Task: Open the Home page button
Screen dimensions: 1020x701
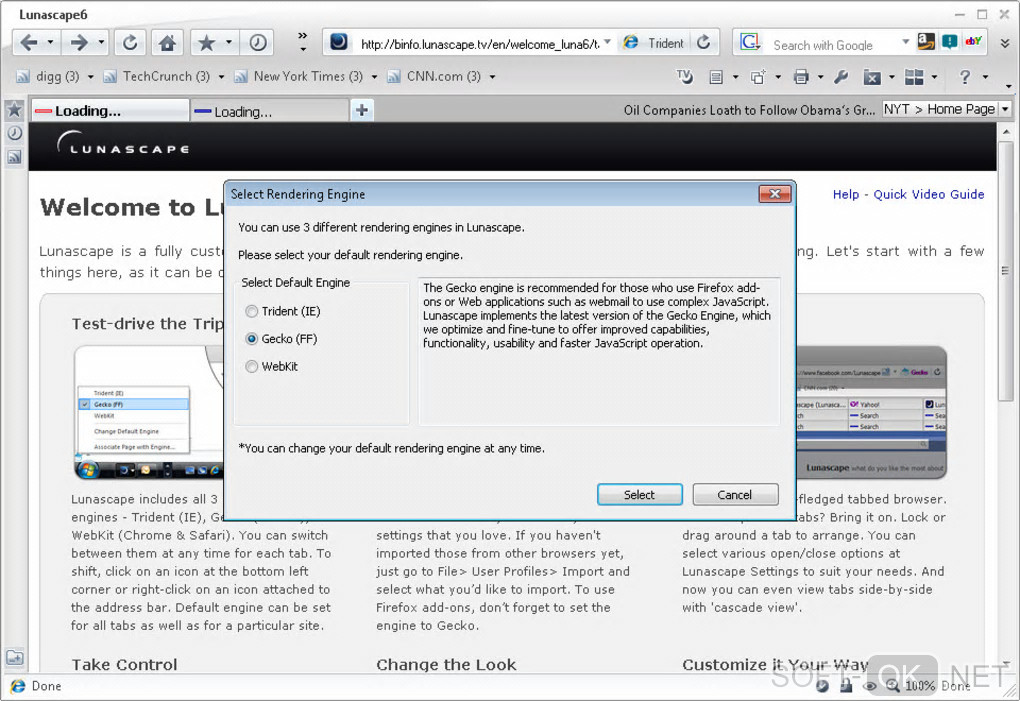Action: 167,43
